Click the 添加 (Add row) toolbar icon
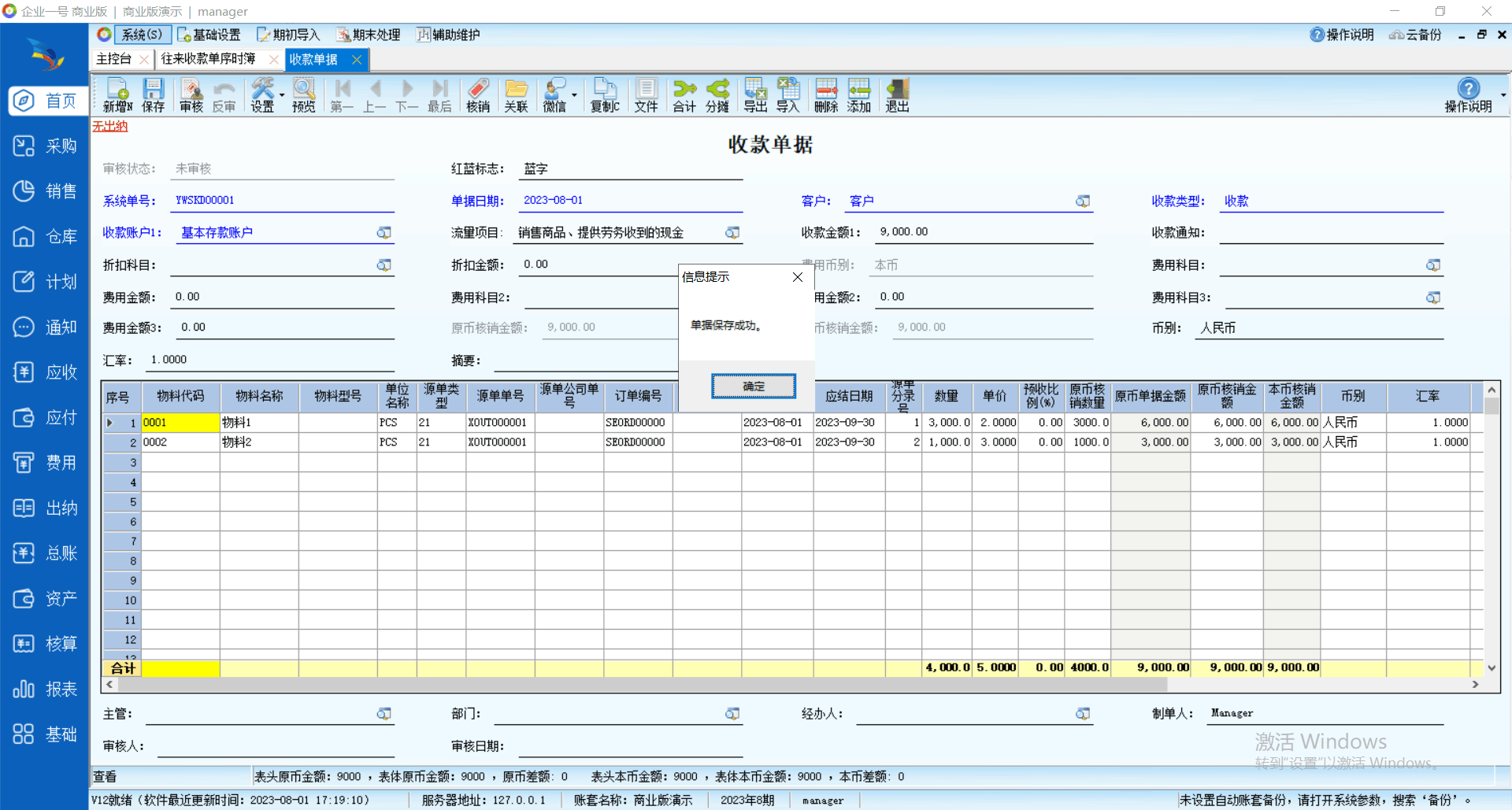This screenshot has height=810, width=1512. click(858, 95)
